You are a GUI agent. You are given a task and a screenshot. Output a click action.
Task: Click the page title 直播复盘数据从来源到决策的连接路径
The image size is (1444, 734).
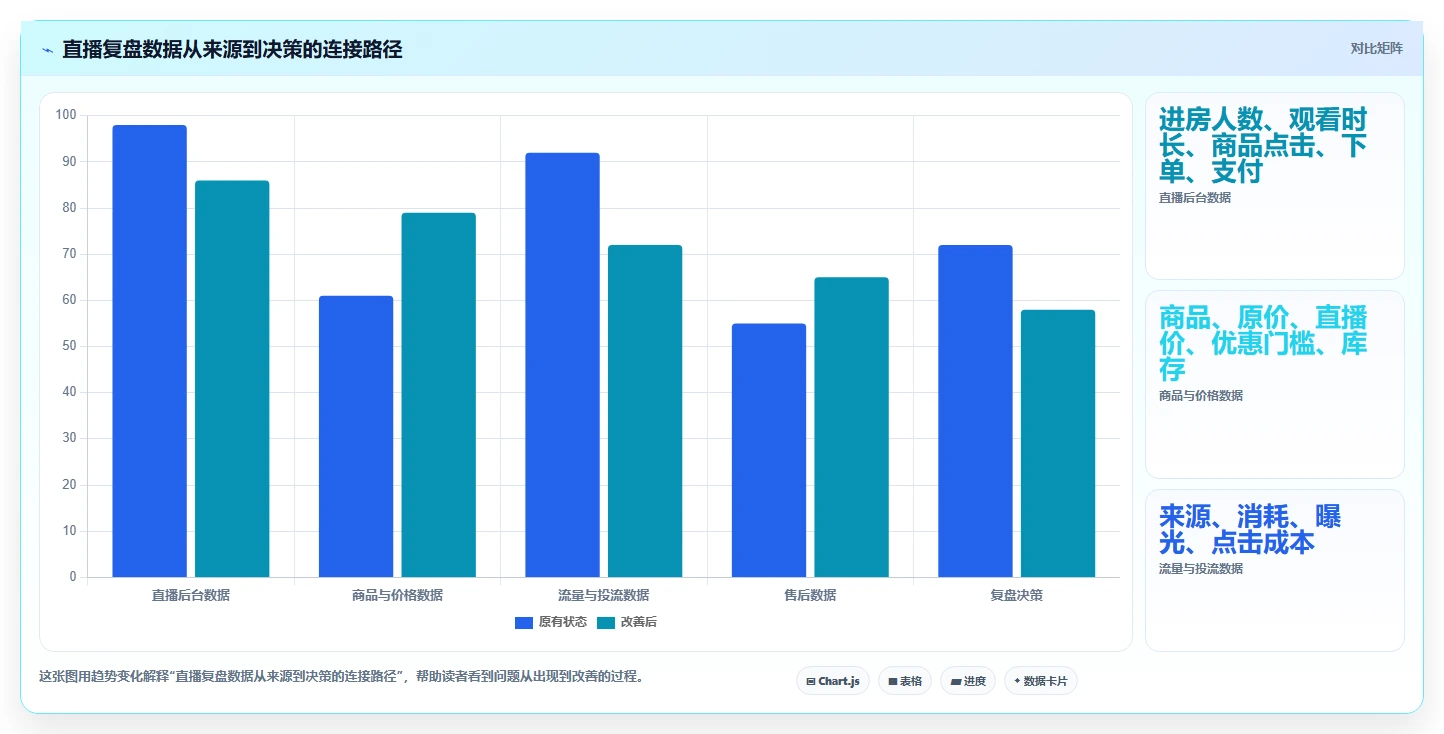click(x=232, y=49)
